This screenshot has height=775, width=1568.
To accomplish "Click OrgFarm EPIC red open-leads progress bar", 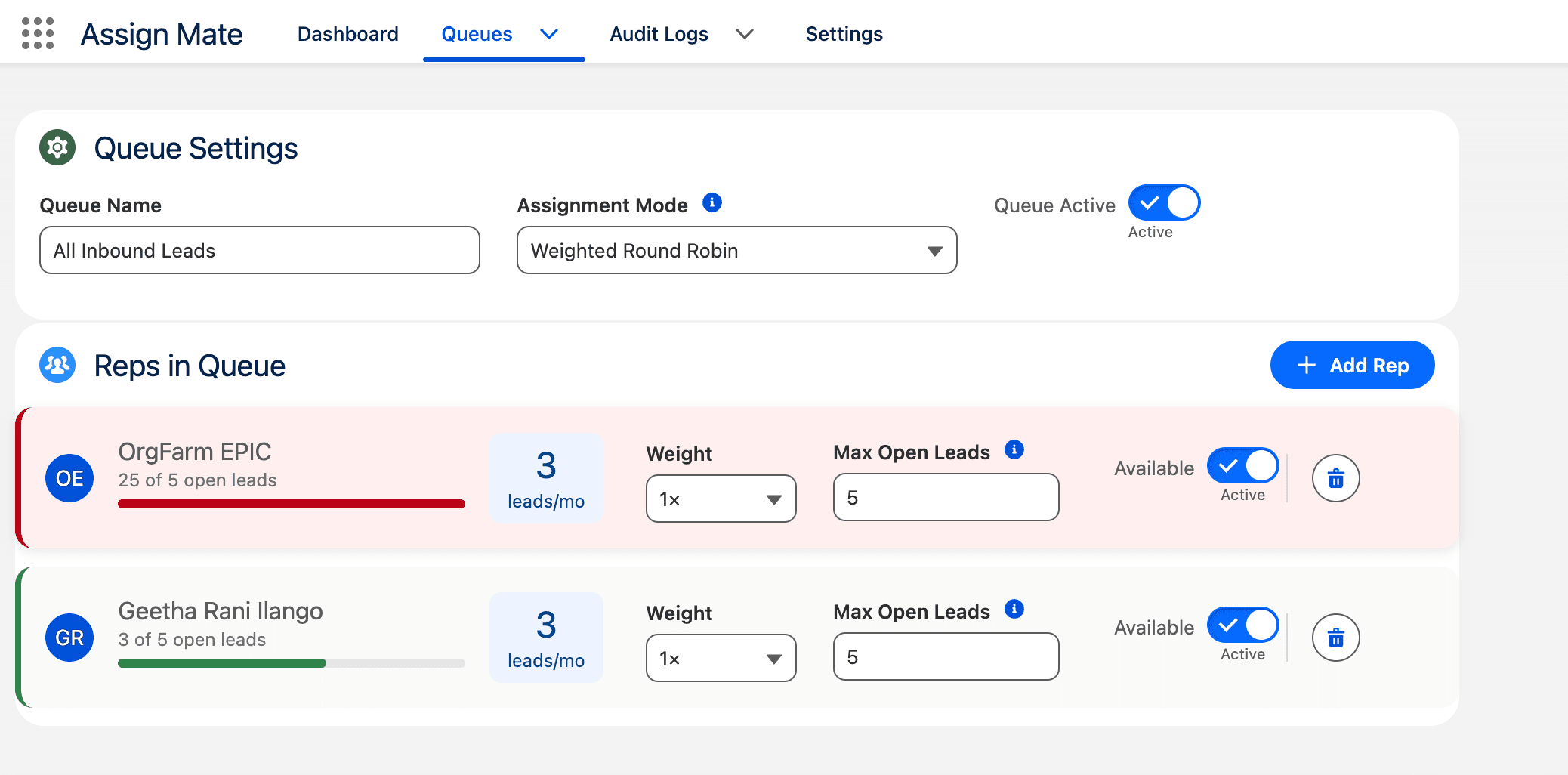I will (x=292, y=504).
